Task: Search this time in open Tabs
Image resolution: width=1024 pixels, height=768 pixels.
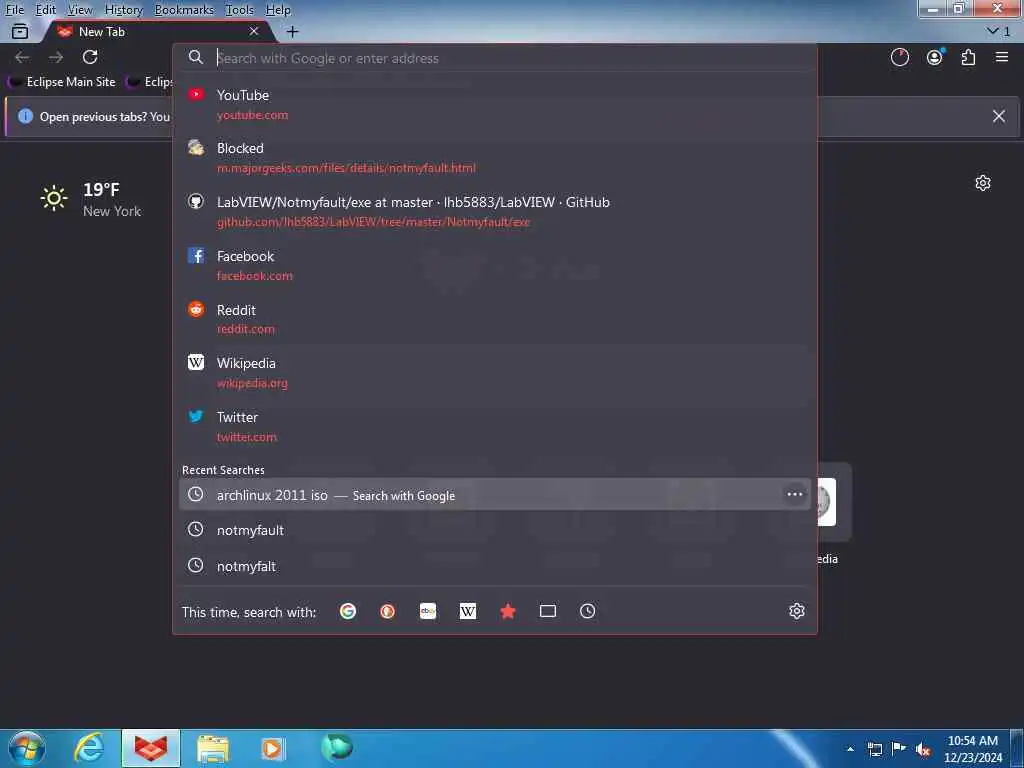Action: (548, 611)
